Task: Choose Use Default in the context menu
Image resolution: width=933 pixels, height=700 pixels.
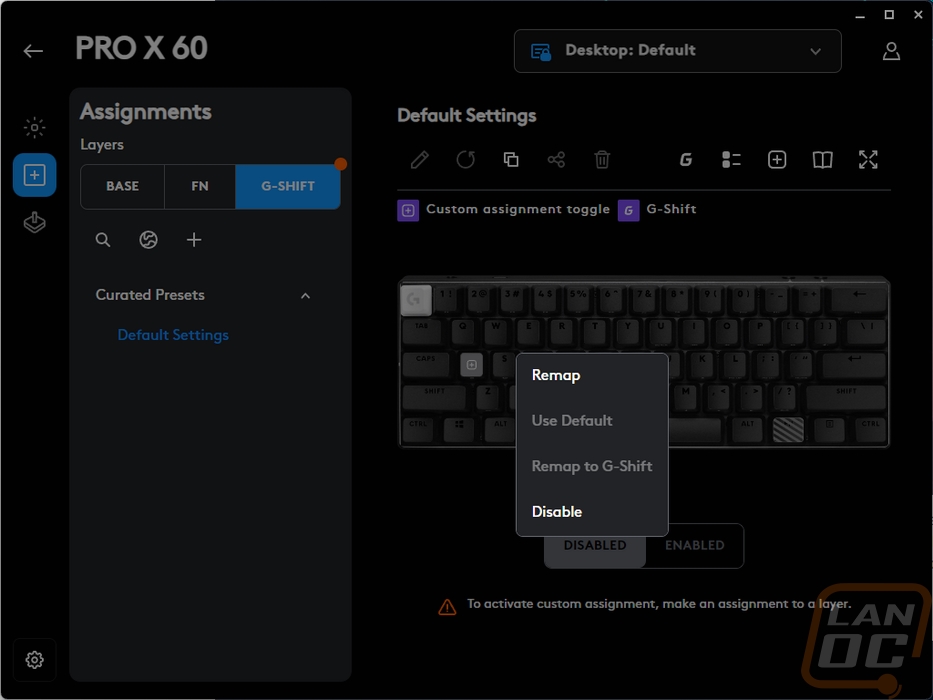Action: 592,421
